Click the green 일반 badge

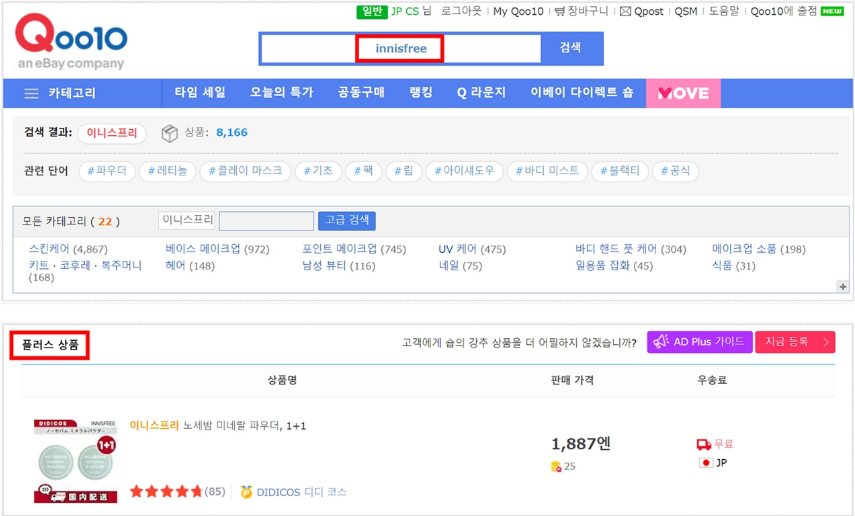pyautogui.click(x=372, y=11)
